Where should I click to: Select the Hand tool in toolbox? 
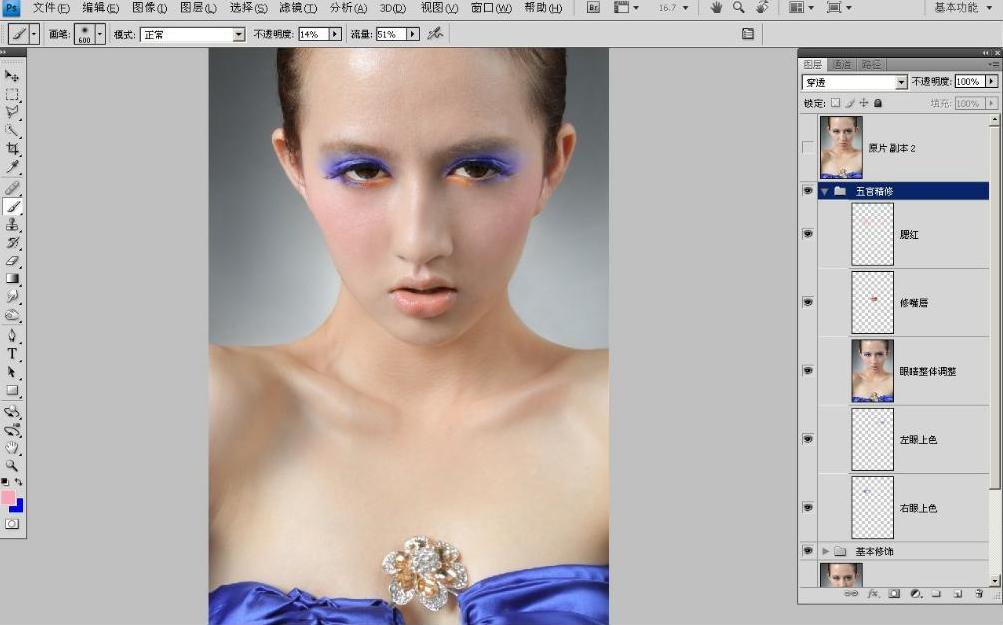(x=12, y=448)
